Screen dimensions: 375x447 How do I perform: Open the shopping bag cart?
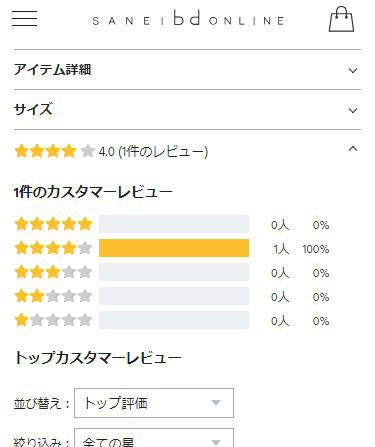click(341, 19)
